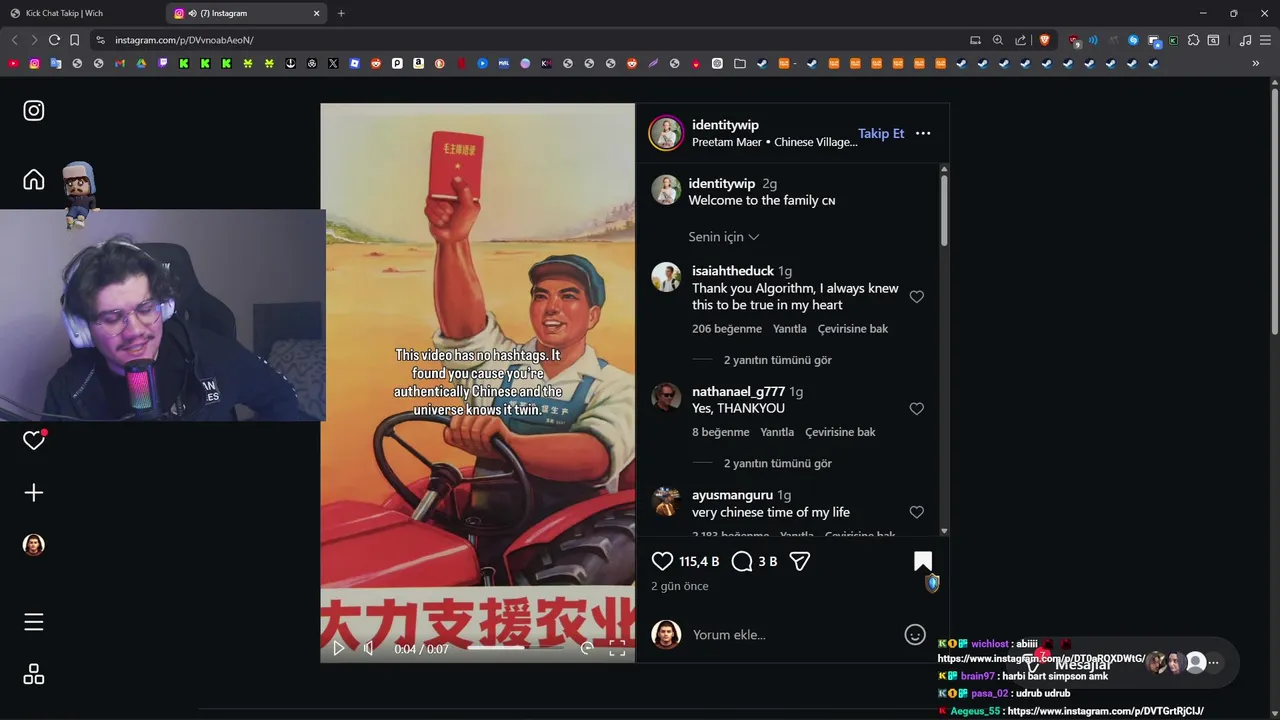Reload the page
The width and height of the screenshot is (1280, 720).
54,40
